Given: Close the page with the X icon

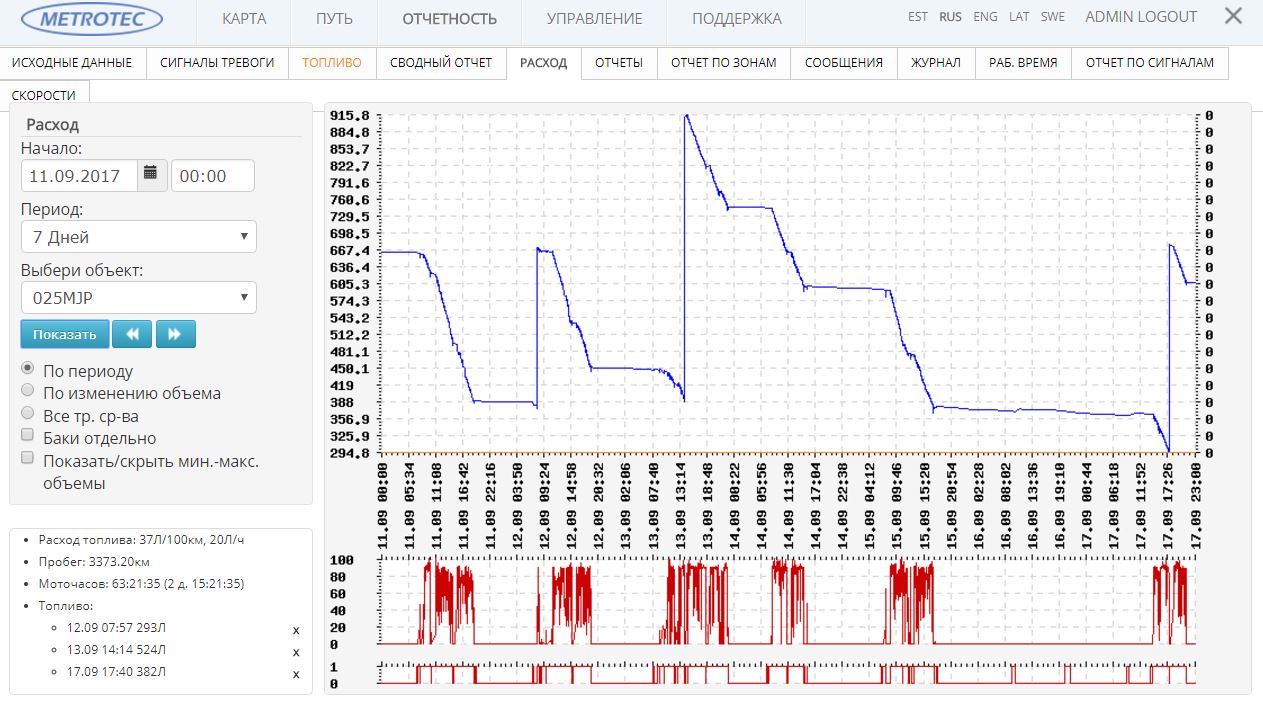Looking at the screenshot, I should [x=1233, y=16].
